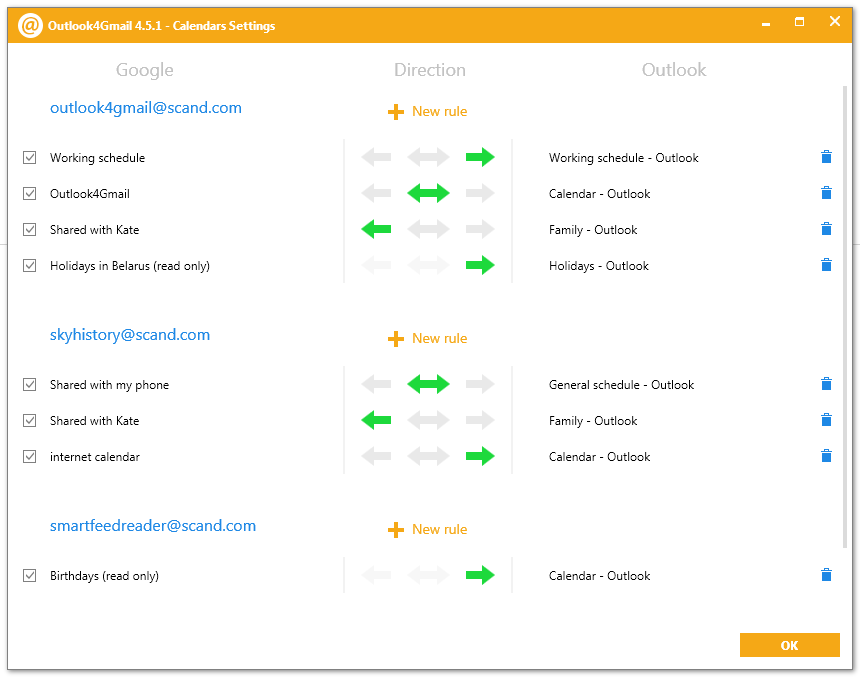Click the Outlook4Gmail @ logo in title bar
This screenshot has height=677, width=860.
pyautogui.click(x=30, y=25)
